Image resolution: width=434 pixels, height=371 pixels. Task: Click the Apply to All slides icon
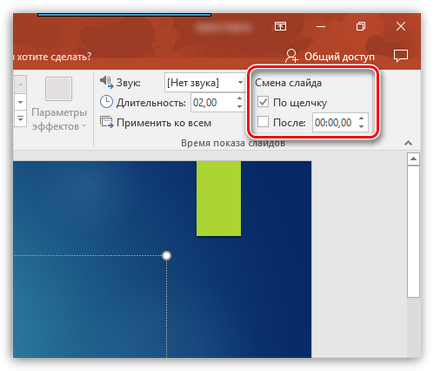tap(107, 122)
